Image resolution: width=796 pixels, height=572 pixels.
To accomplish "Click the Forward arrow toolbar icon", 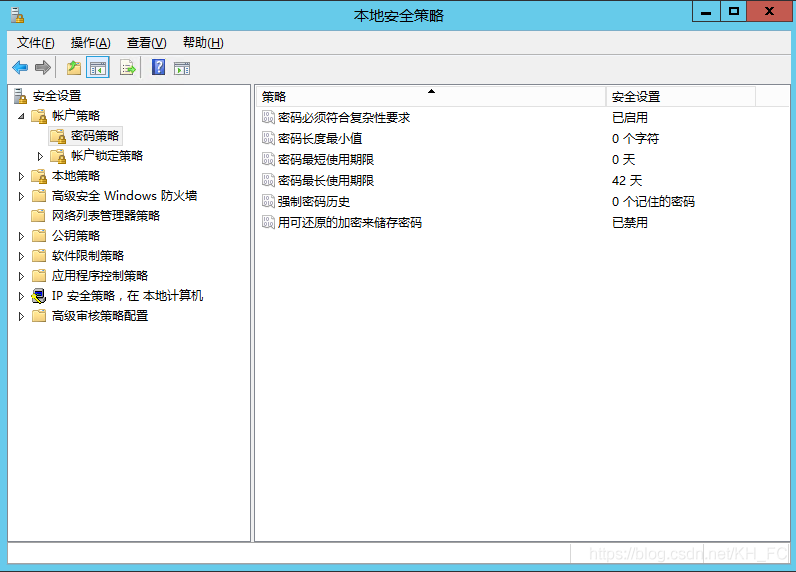I will (x=43, y=68).
